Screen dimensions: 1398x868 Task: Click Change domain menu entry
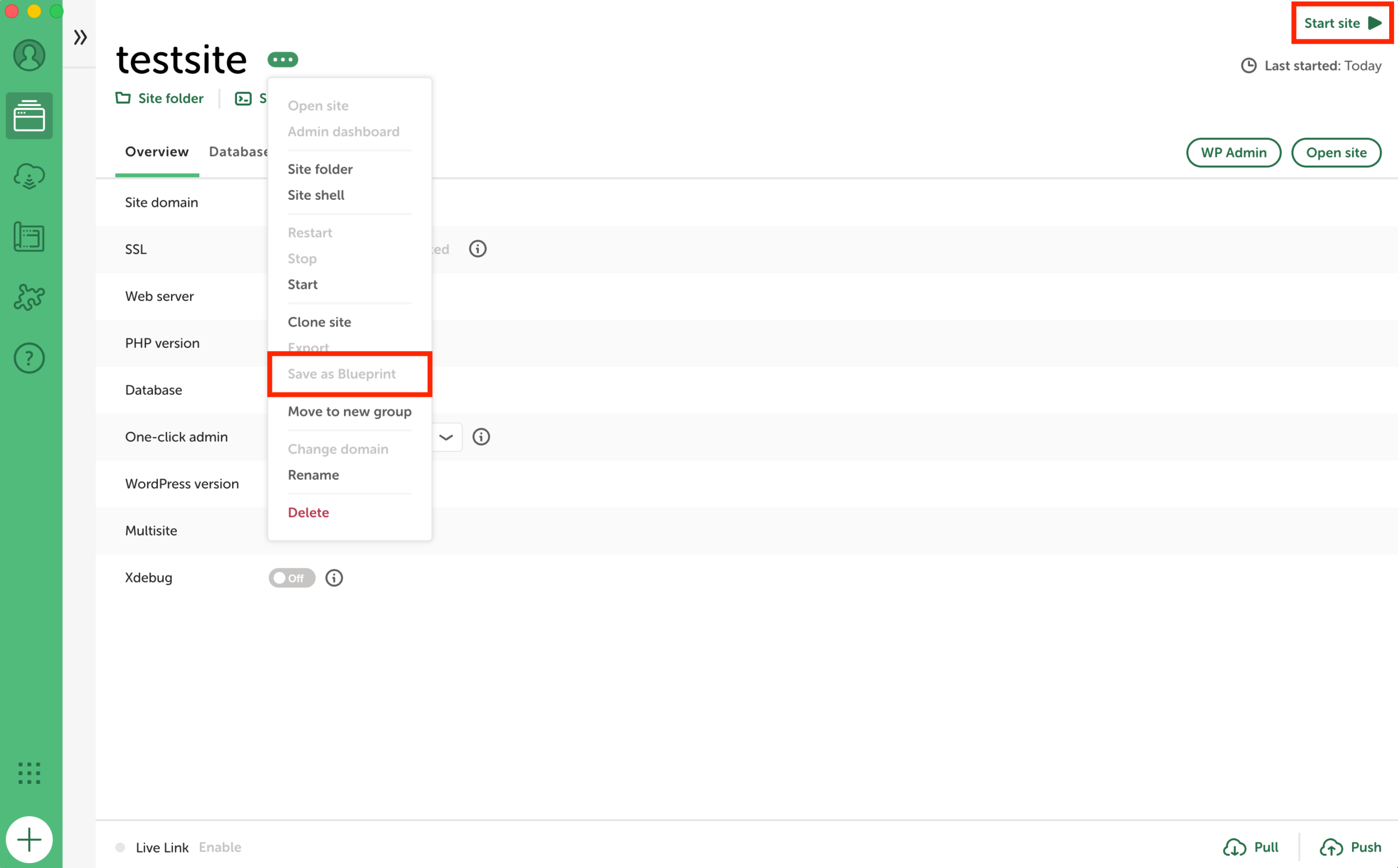pos(338,449)
